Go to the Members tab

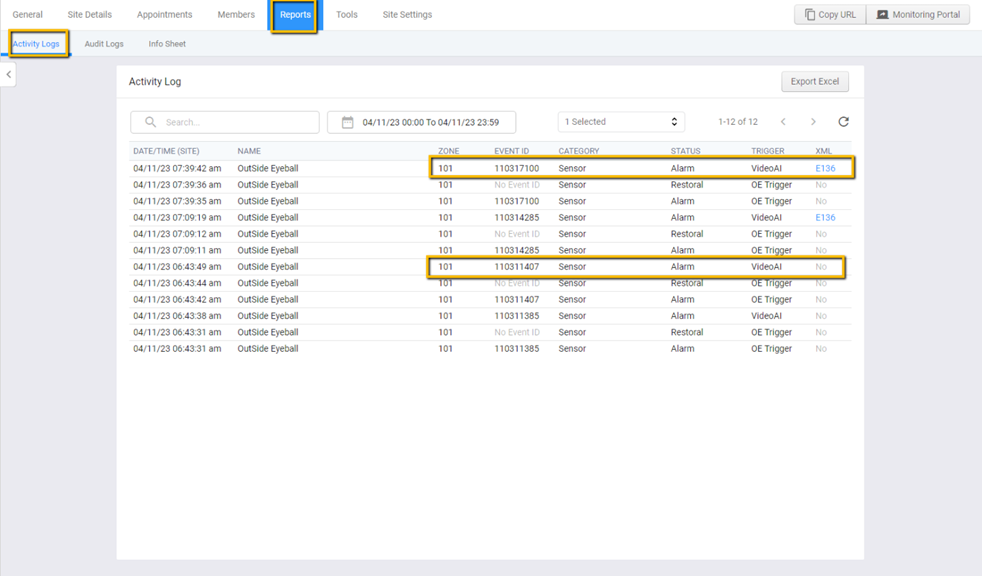pyautogui.click(x=236, y=14)
